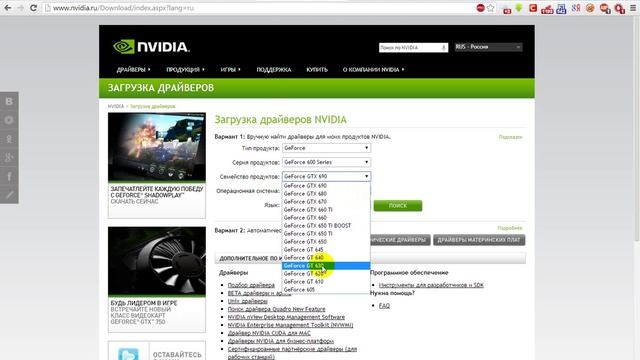Click the pencil icon in share sidebar

pos(9,195)
